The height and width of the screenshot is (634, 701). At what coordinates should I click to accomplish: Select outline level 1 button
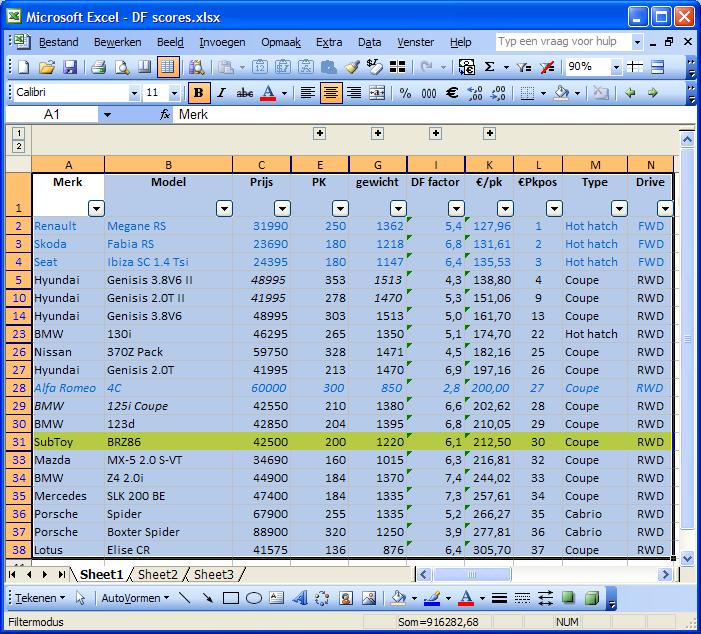coord(18,133)
